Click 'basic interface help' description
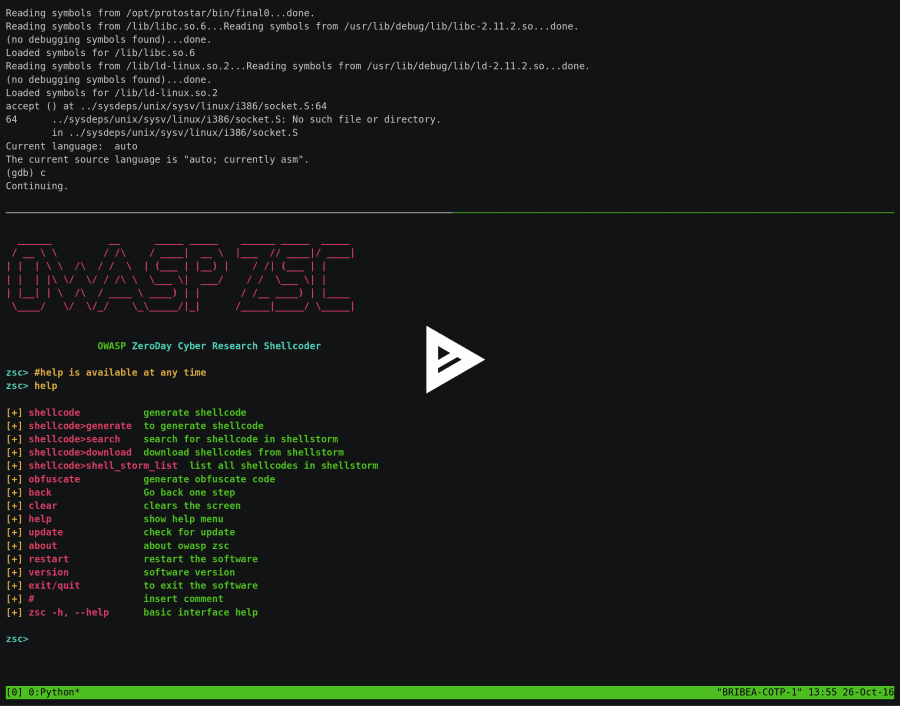The width and height of the screenshot is (900, 706). [200, 612]
